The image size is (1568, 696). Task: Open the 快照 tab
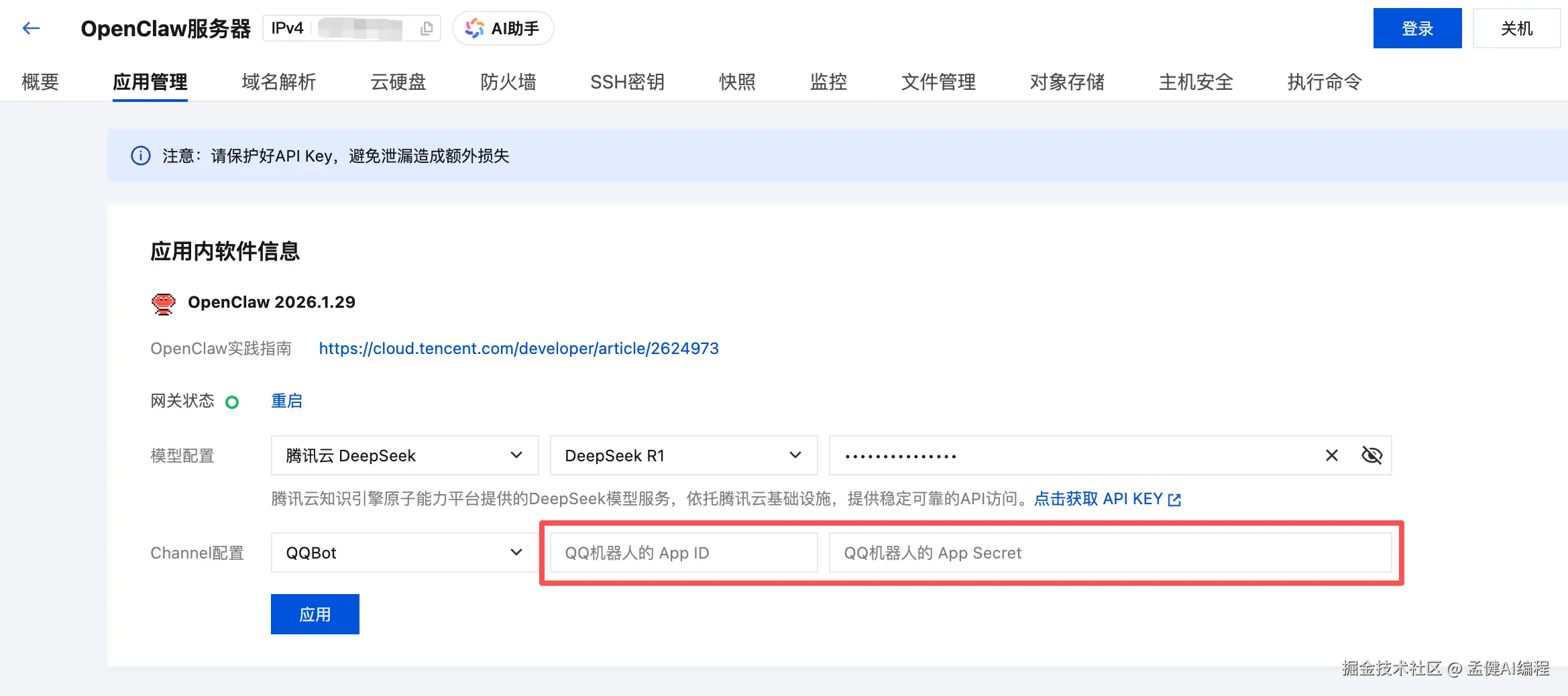click(x=738, y=82)
